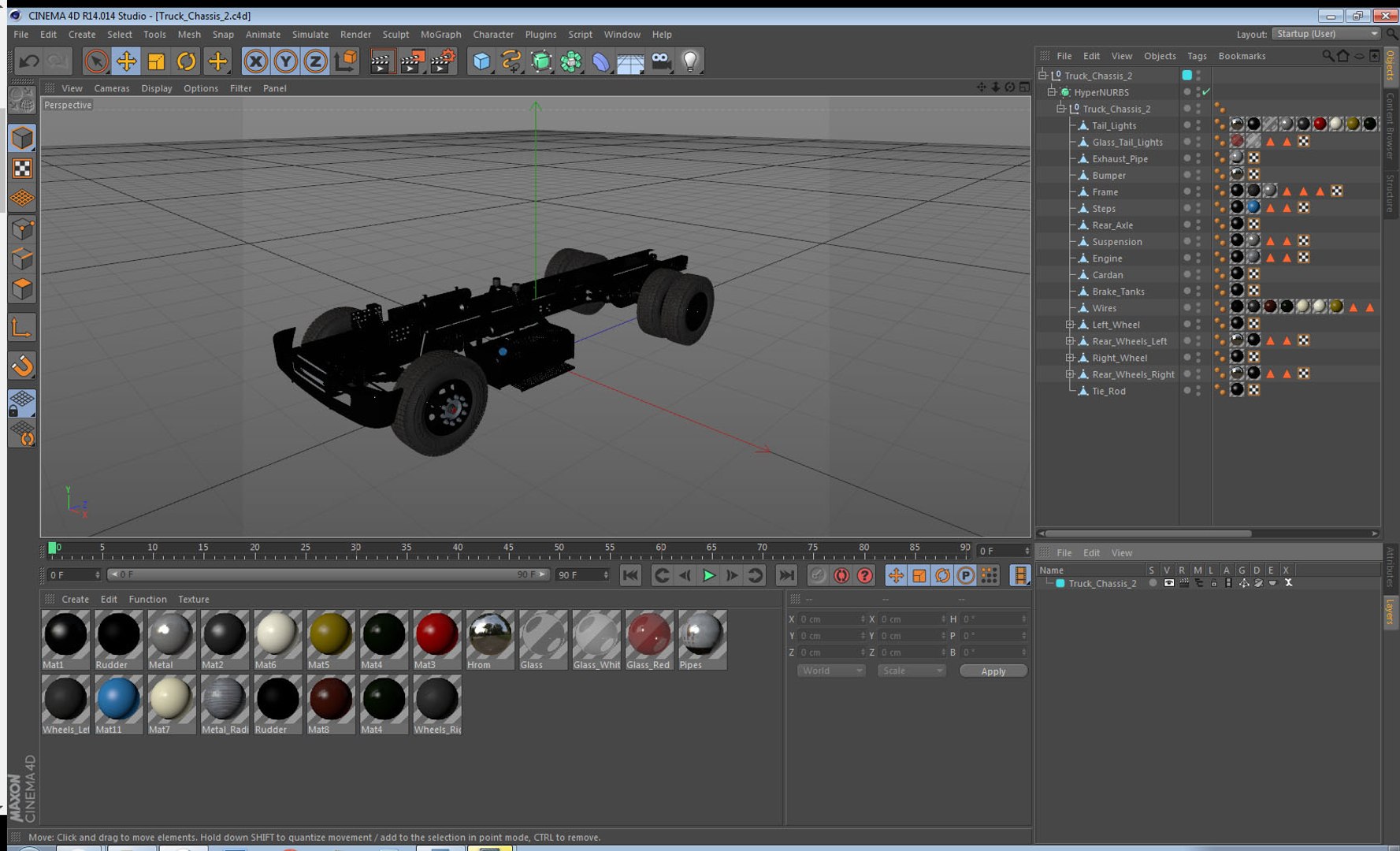Image resolution: width=1400 pixels, height=851 pixels.
Task: Toggle snapping with the magnet icon
Action: point(22,366)
